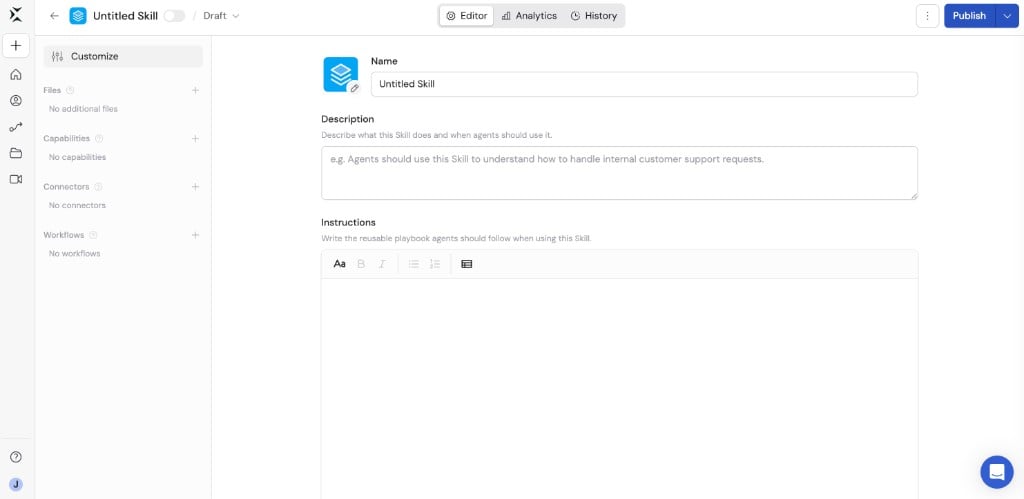Show the Workflows info icon
1024x499 pixels.
tap(93, 235)
